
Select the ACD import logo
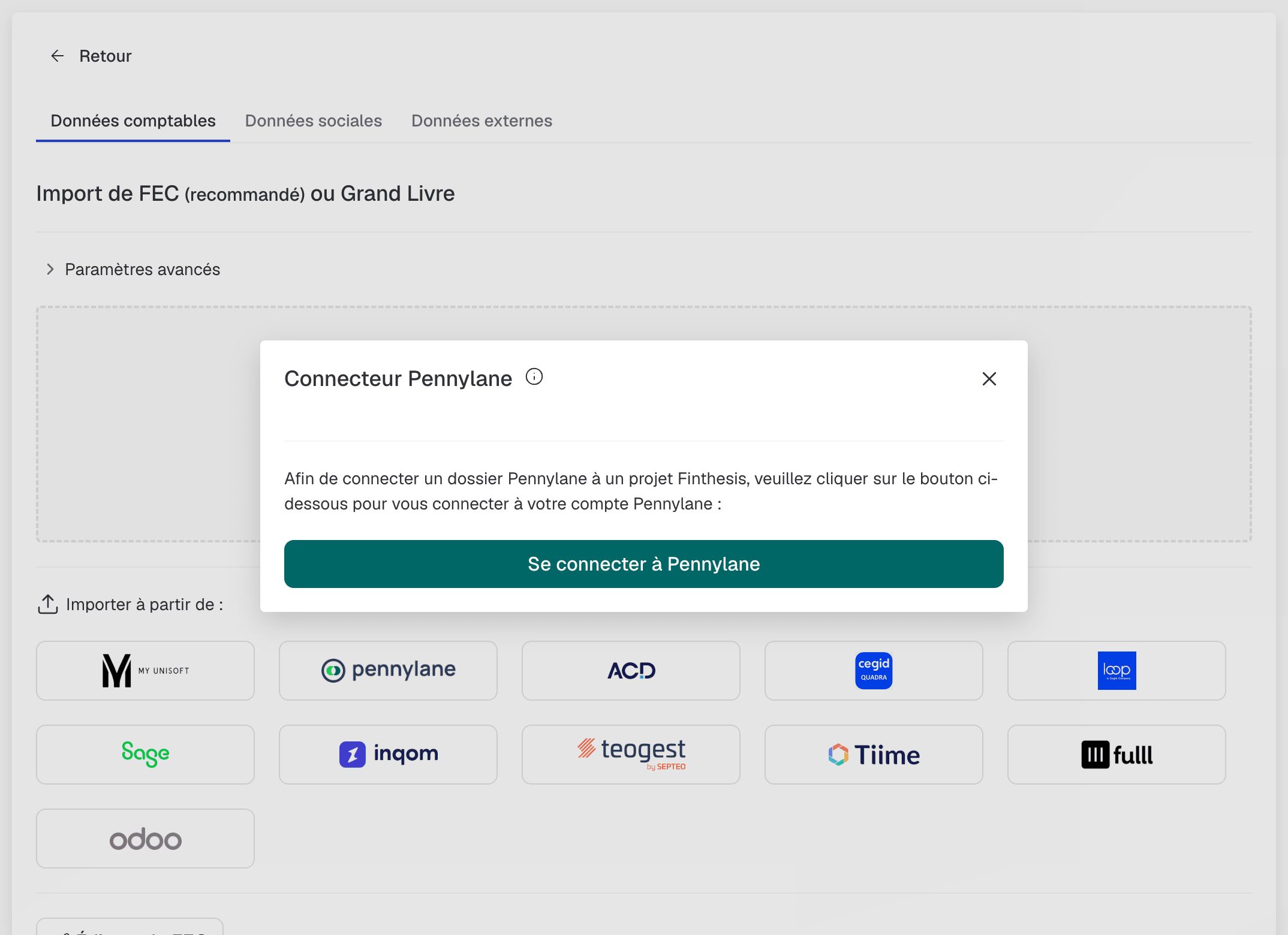coord(631,671)
